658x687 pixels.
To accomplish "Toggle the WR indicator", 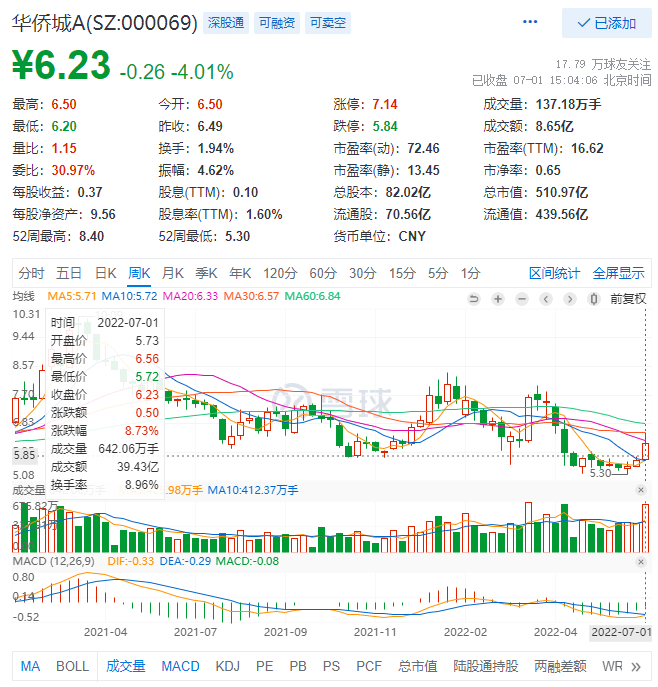I will [612, 667].
